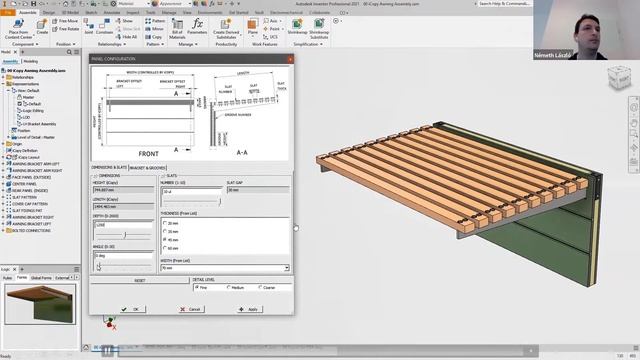
Task: Click the Angle slider track
Action: point(123,267)
